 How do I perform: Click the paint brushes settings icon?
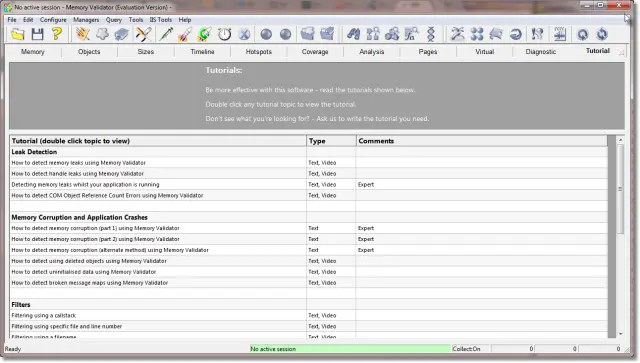83,34
